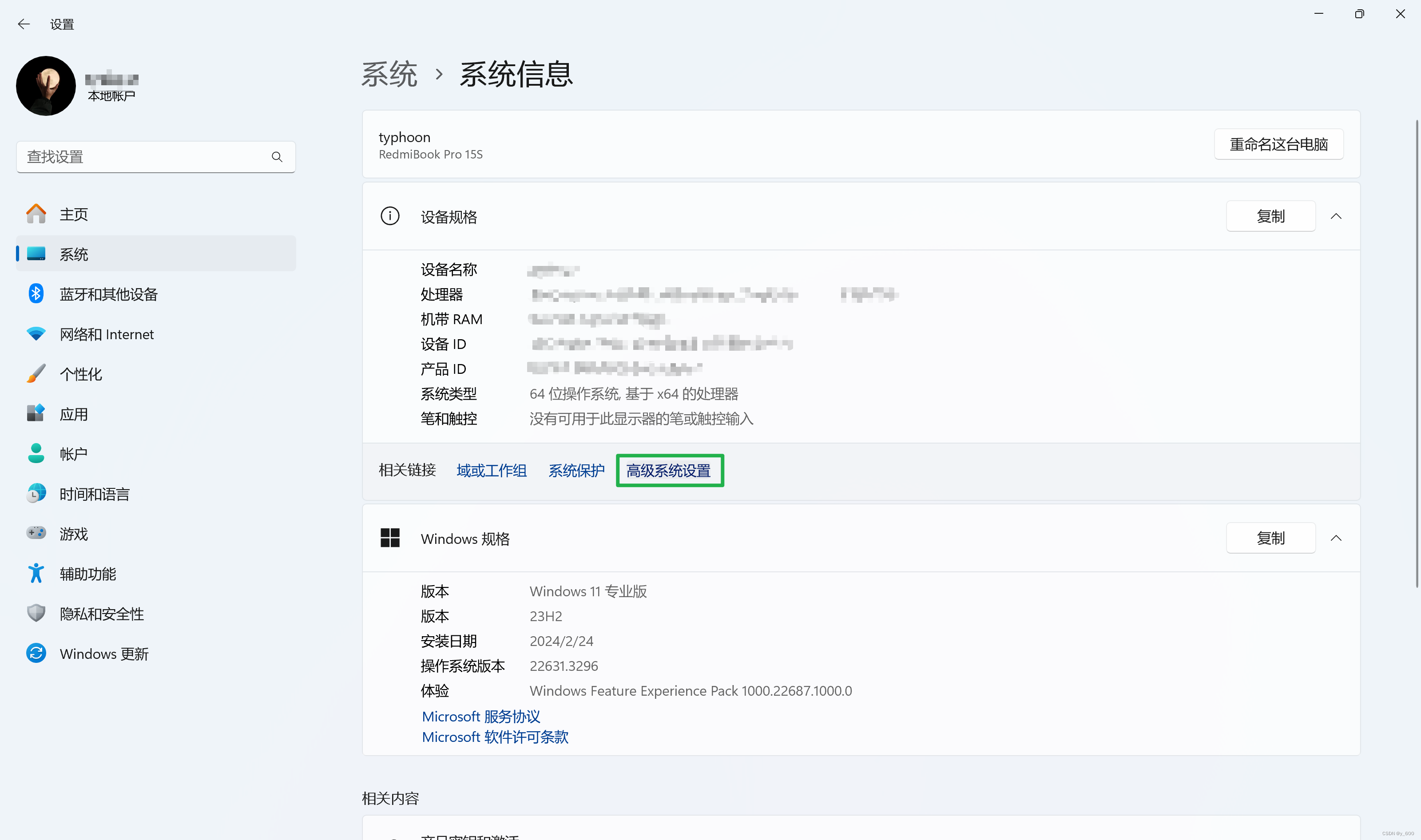Viewport: 1421px width, 840px height.
Task: Open Advanced system settings link
Action: [669, 470]
